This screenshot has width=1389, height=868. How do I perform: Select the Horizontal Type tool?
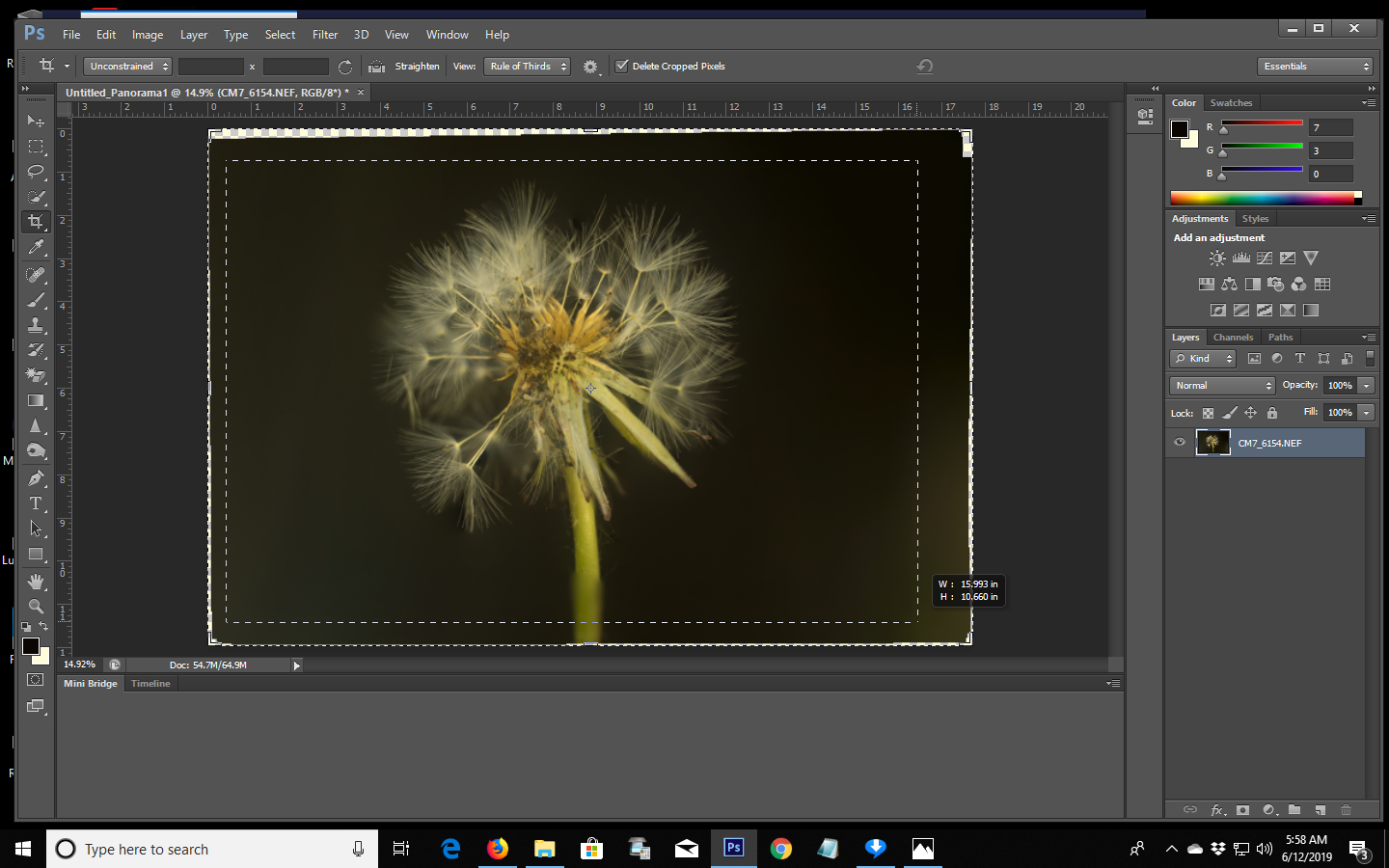[36, 503]
